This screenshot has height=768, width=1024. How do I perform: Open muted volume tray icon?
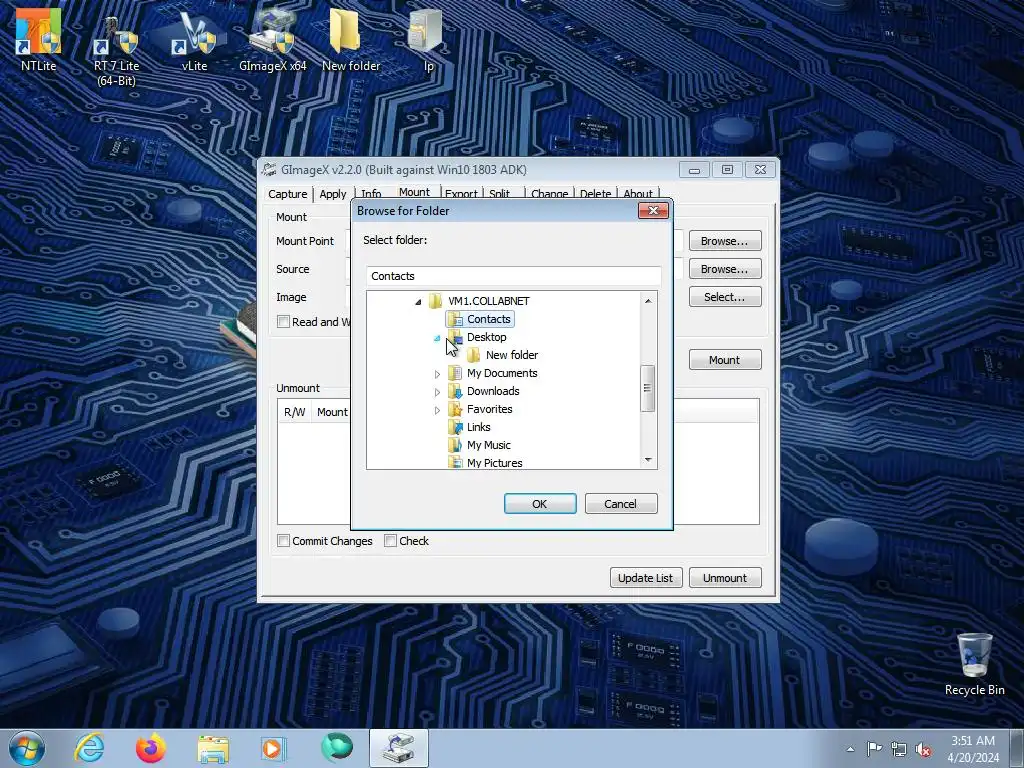coord(923,749)
